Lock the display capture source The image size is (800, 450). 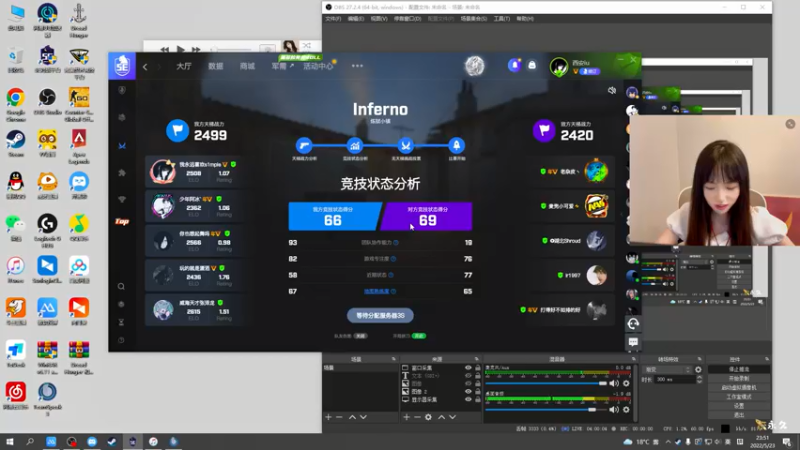click(478, 399)
